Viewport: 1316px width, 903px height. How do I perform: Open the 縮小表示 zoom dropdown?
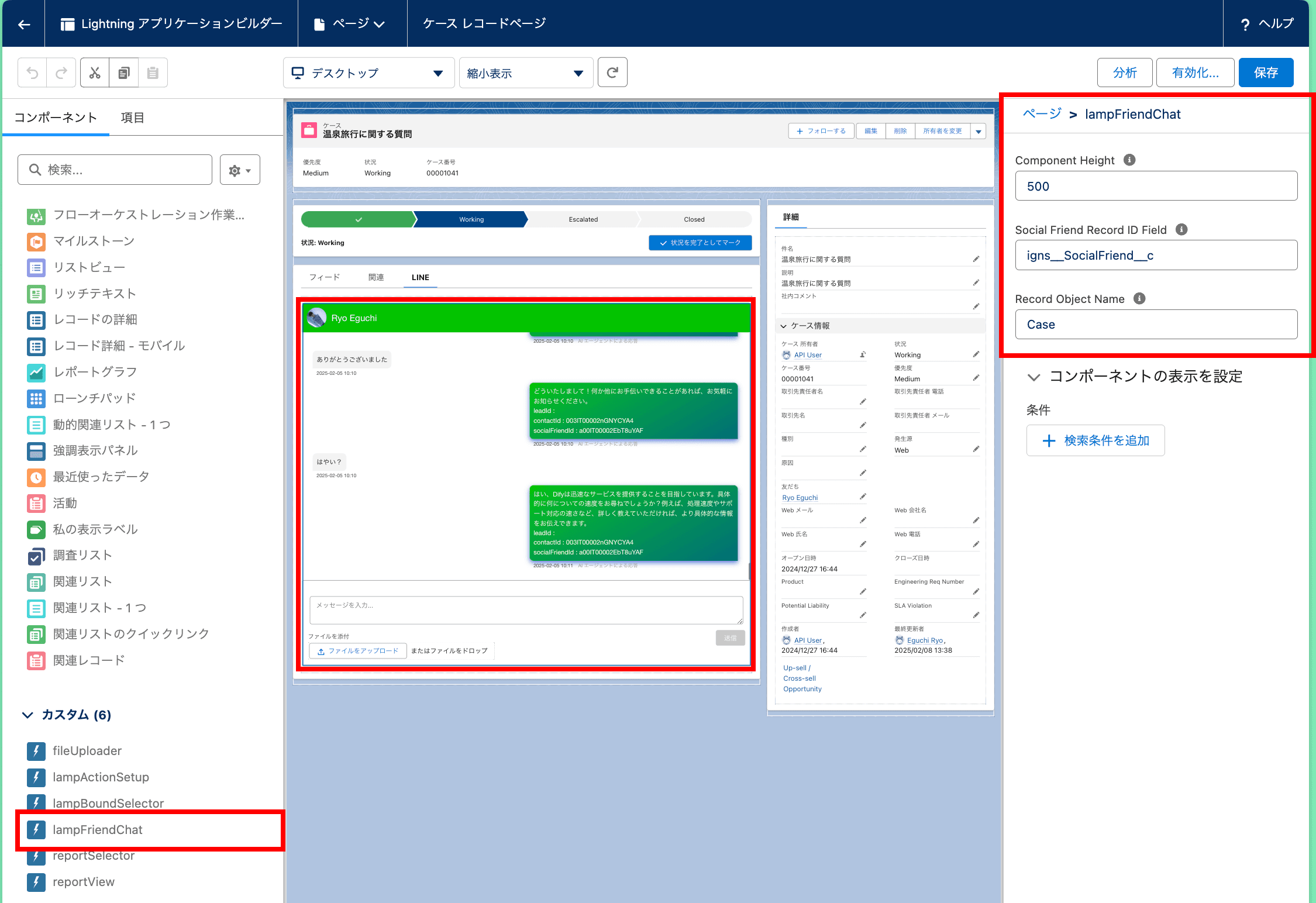(526, 73)
